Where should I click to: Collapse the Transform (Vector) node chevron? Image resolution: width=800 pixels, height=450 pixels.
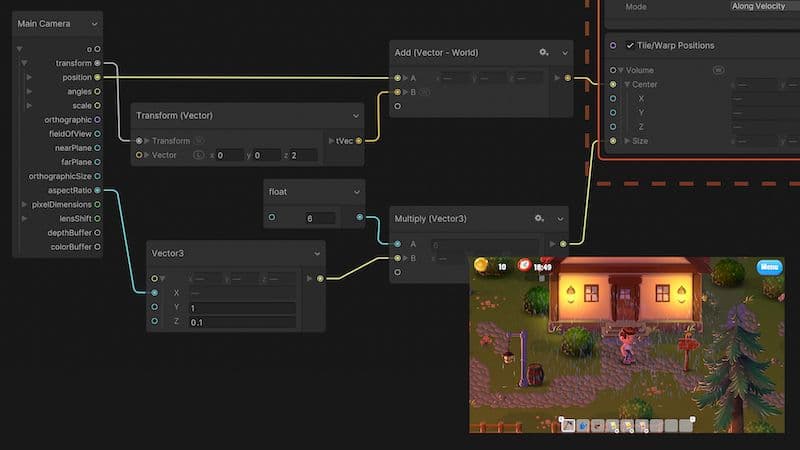coord(356,116)
